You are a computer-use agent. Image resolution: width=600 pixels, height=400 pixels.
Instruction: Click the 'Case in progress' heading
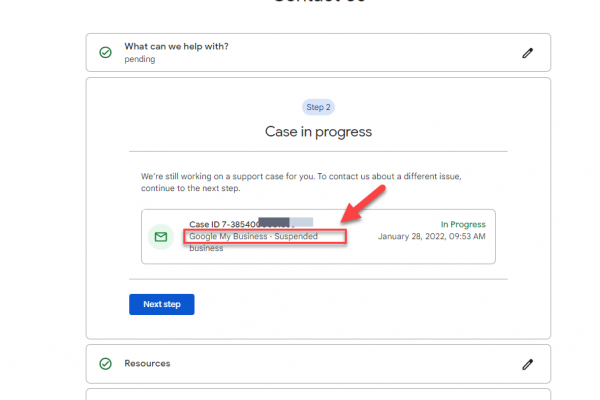[318, 131]
